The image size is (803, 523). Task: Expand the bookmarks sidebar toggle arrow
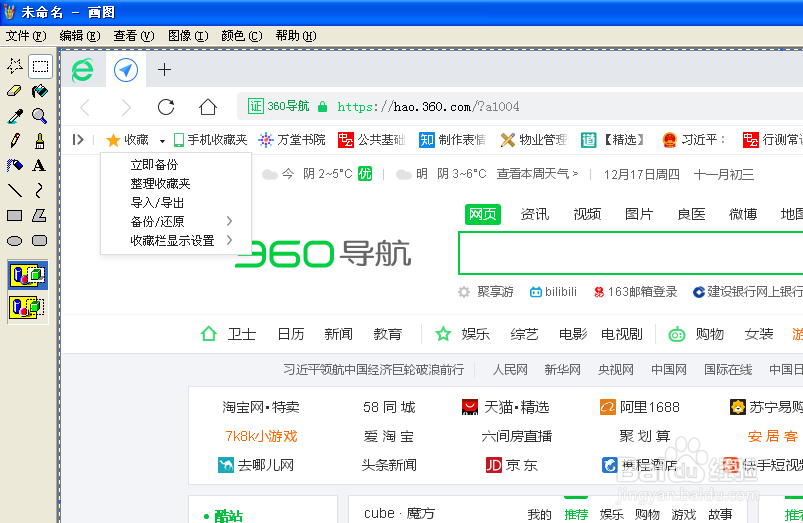click(x=78, y=139)
